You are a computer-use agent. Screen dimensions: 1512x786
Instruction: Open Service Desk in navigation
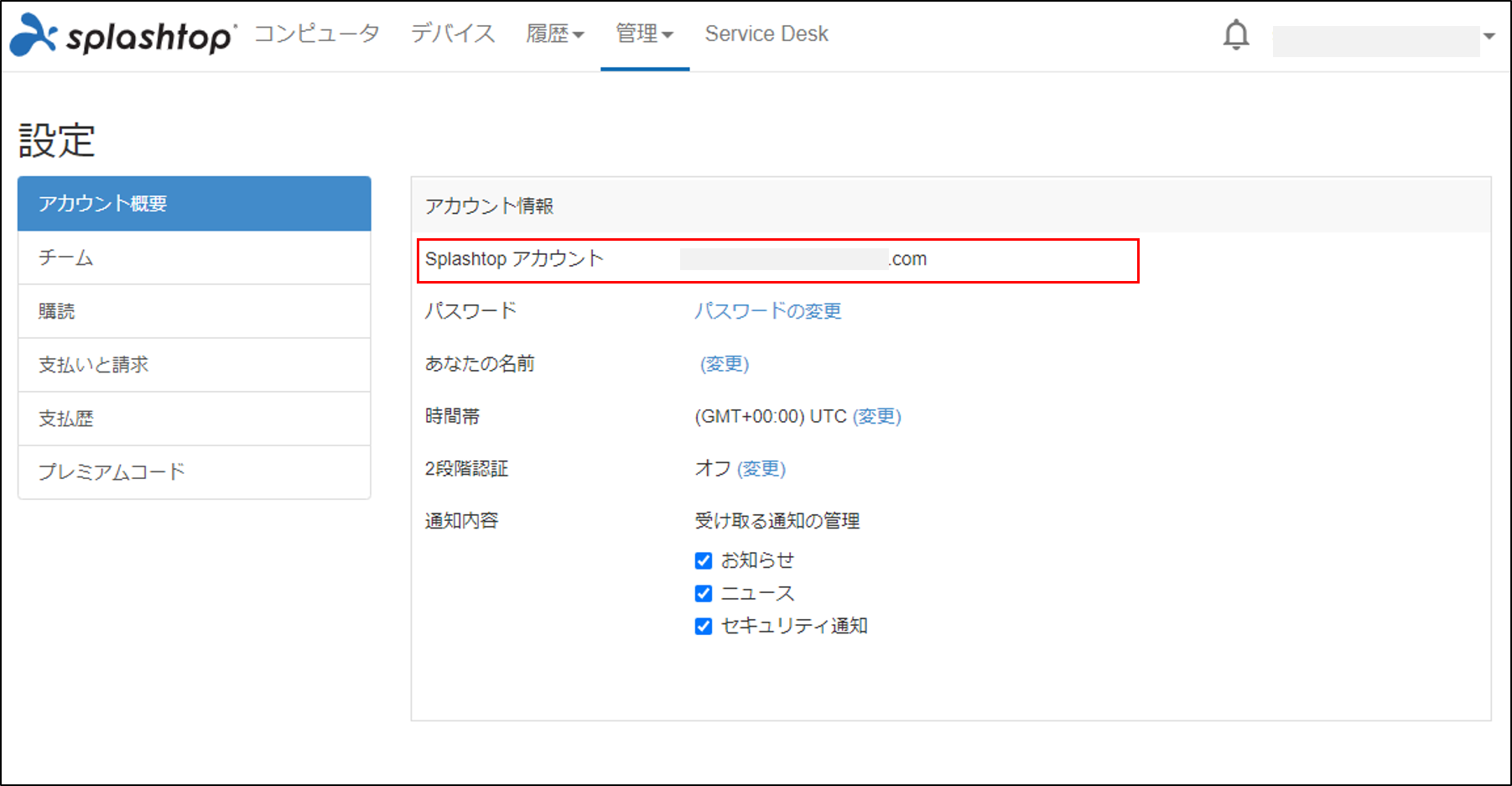click(x=766, y=34)
